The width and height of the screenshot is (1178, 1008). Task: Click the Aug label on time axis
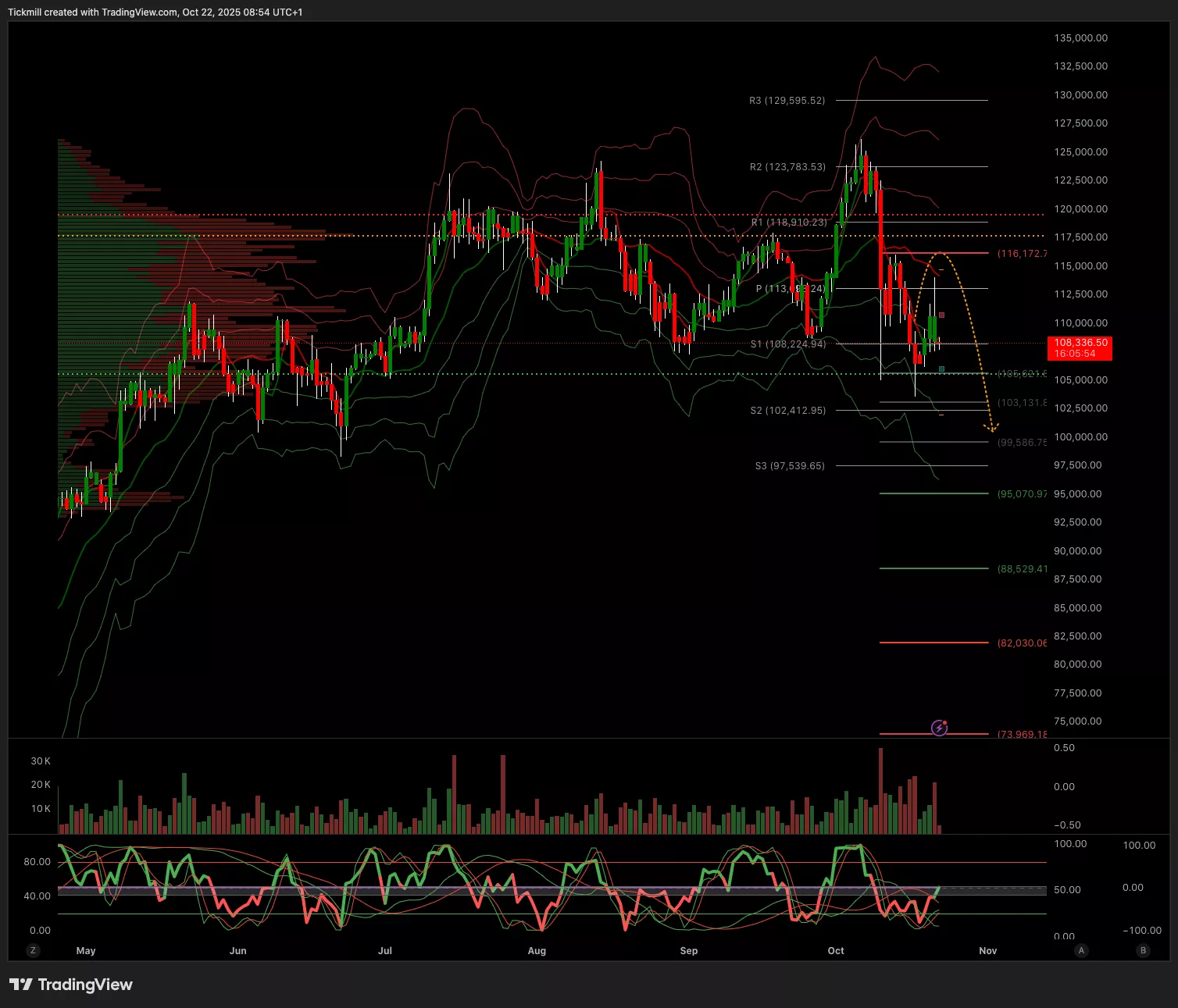click(537, 950)
